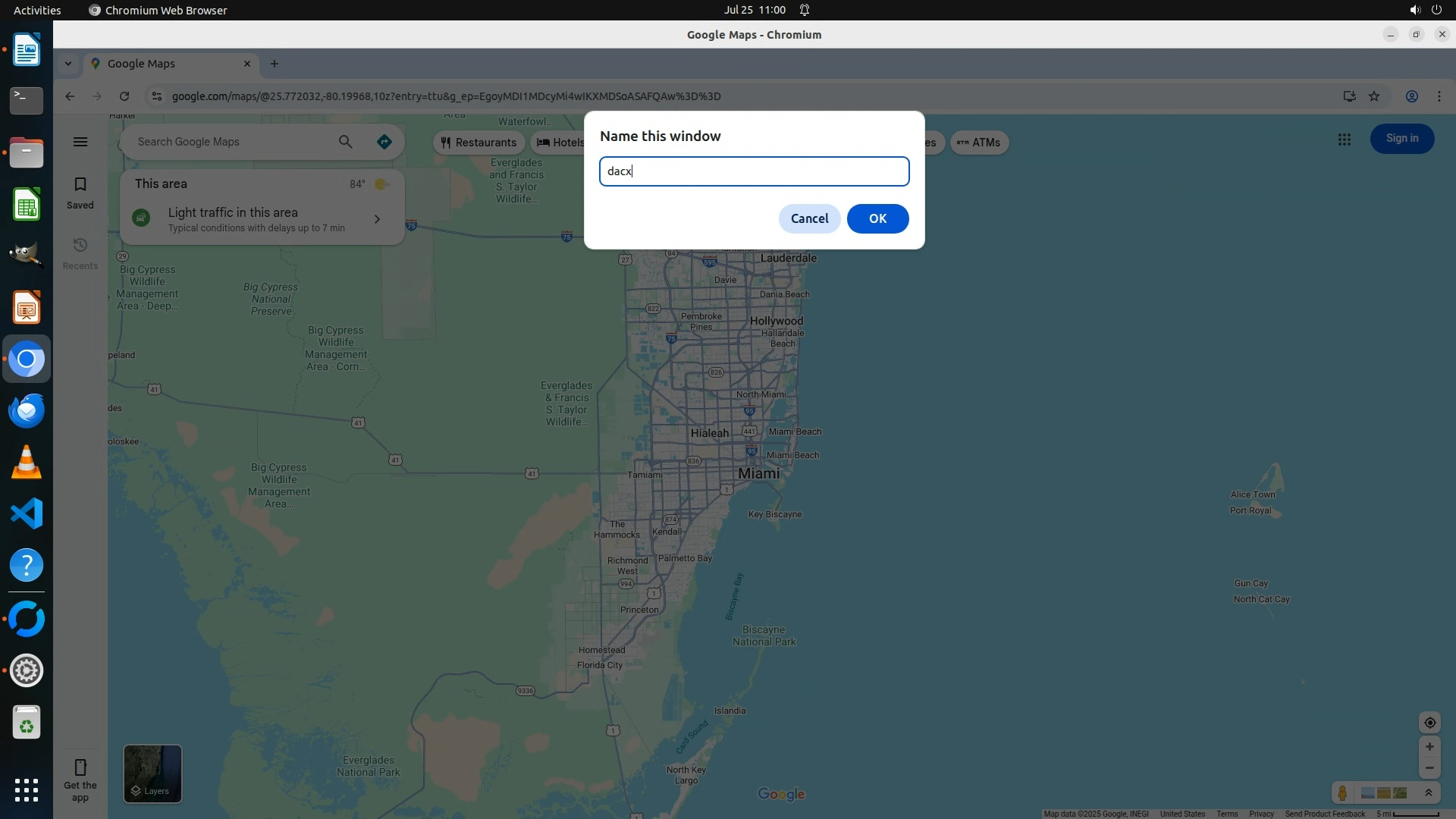Open the Layers thumbnail
Image resolution: width=1456 pixels, height=819 pixels.
coord(152,773)
